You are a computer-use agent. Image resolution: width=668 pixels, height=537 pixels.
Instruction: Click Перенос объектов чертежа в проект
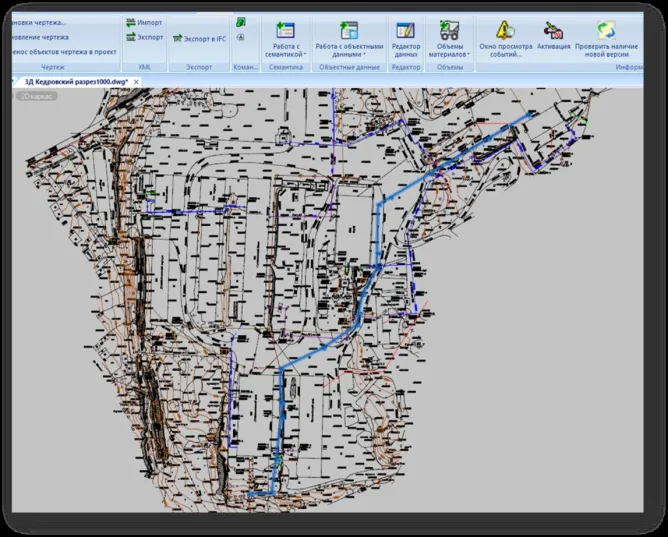60,51
